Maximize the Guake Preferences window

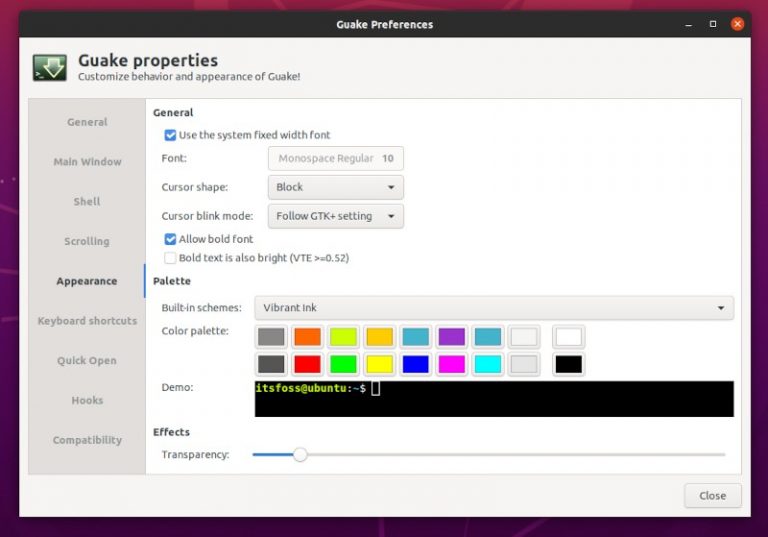coord(713,23)
